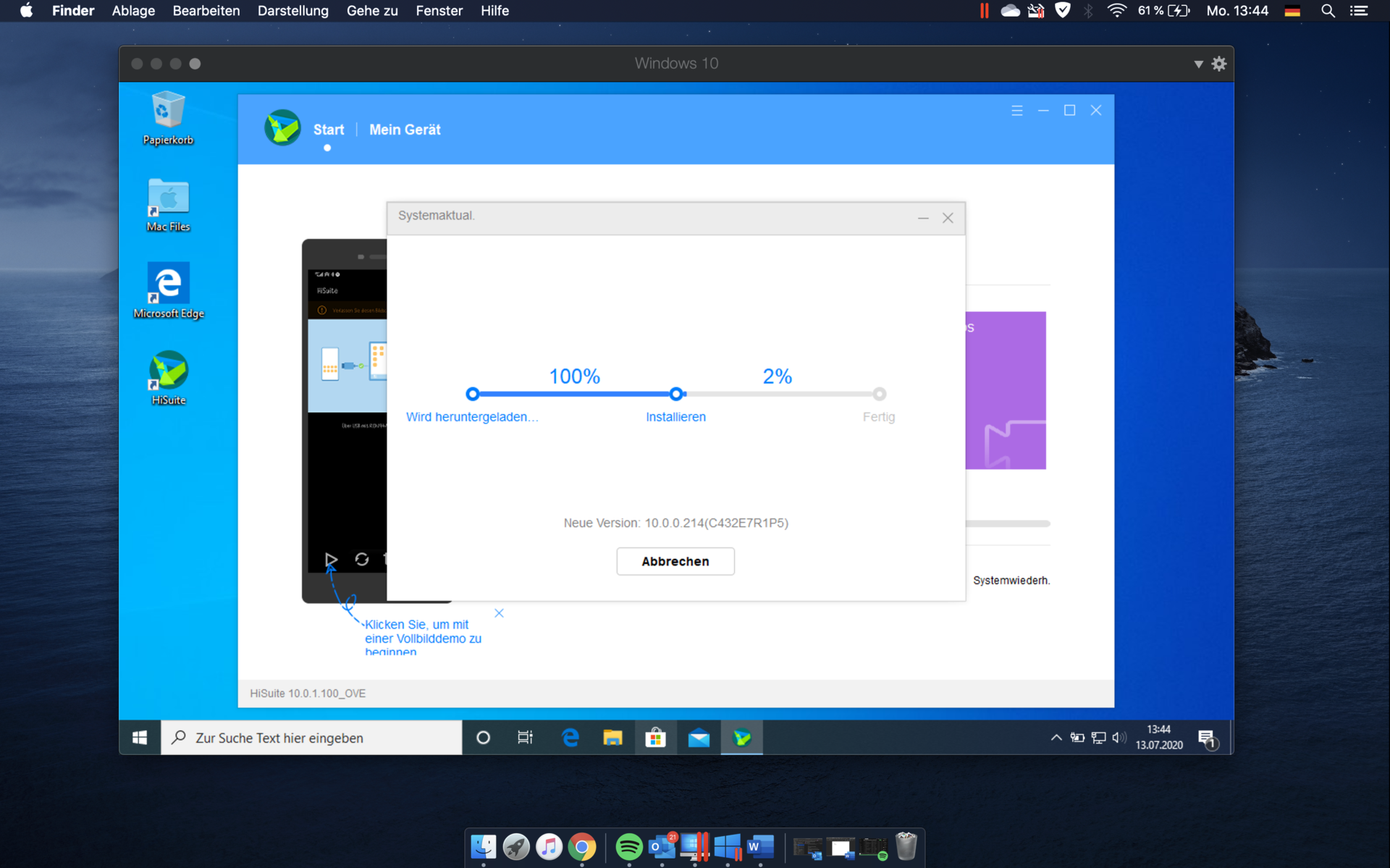Open the Darstellung menu
The height and width of the screenshot is (868, 1390).
[x=293, y=11]
